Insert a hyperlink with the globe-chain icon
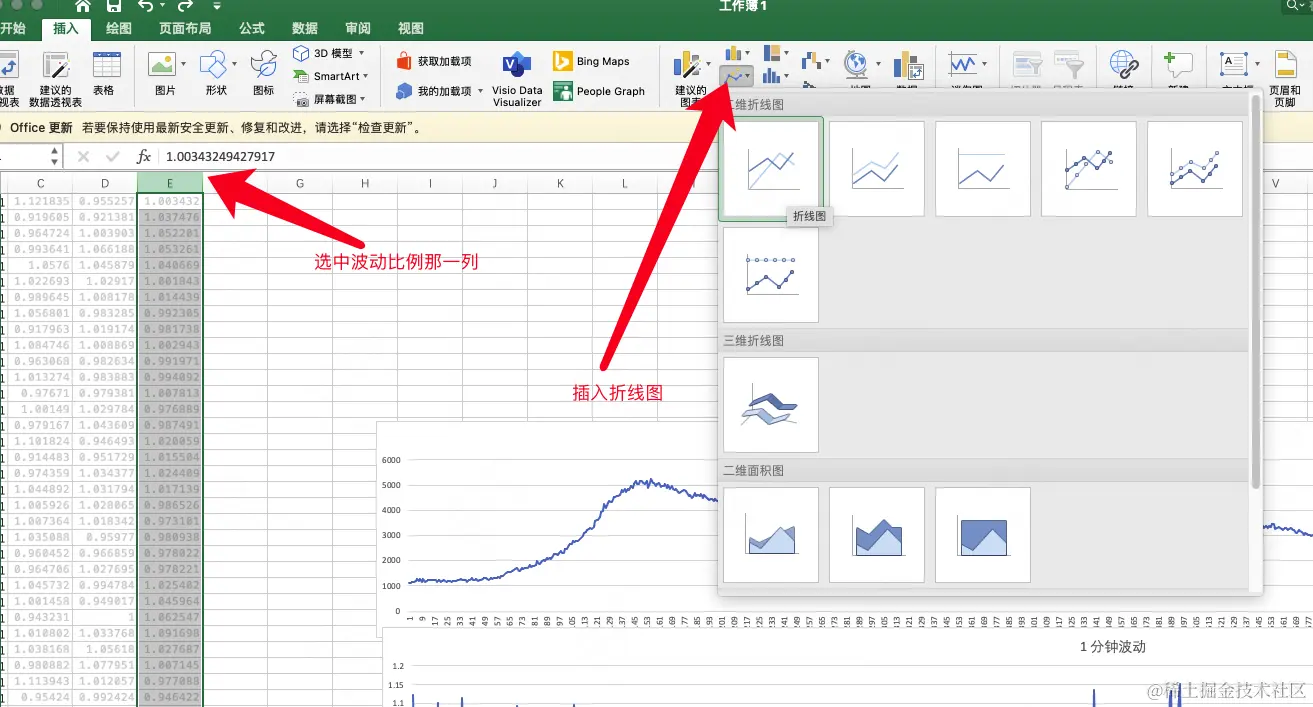 (1126, 66)
